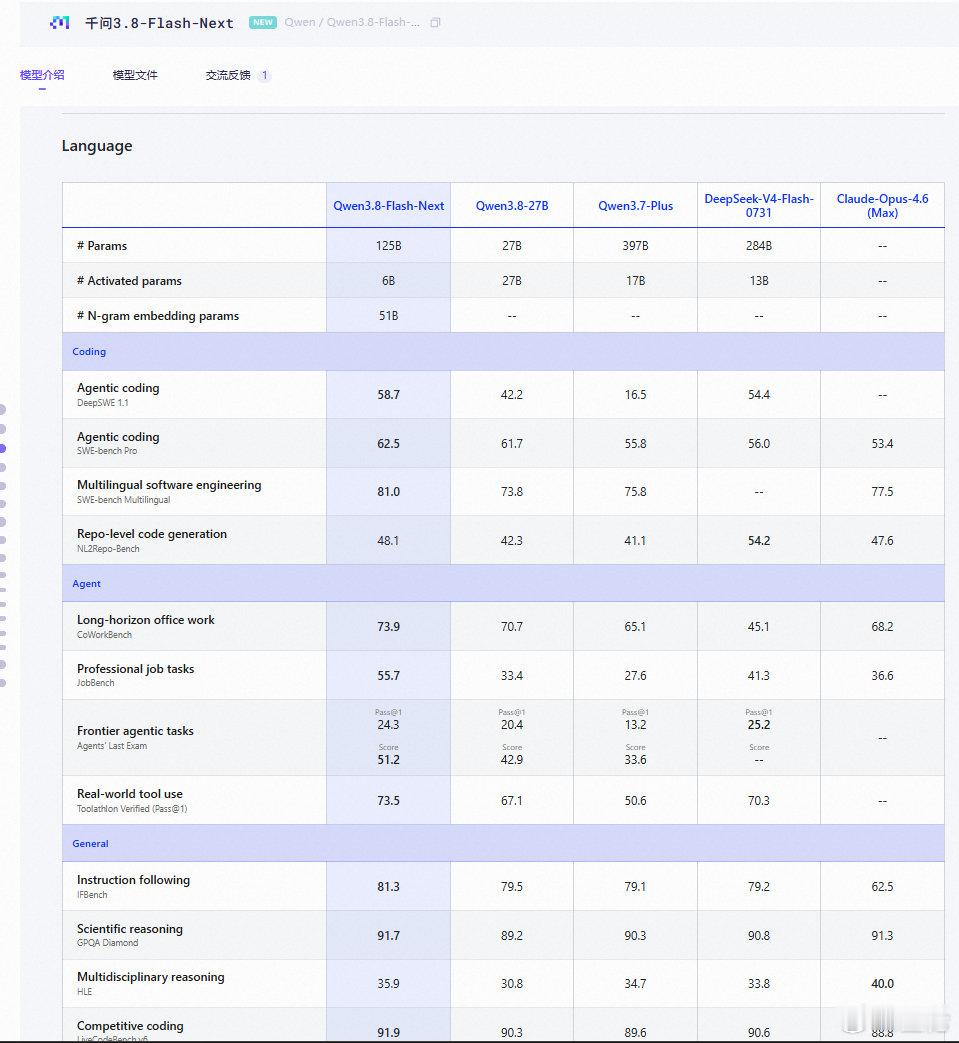The height and width of the screenshot is (1043, 959).
Task: Click the Multilingual software engineering row label
Action: [169, 485]
